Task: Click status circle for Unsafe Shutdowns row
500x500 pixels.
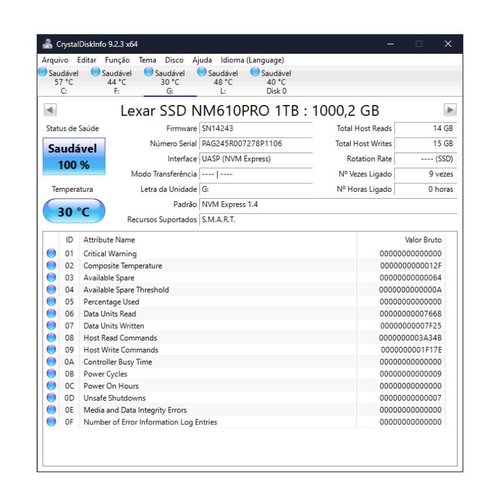Action: (x=51, y=398)
